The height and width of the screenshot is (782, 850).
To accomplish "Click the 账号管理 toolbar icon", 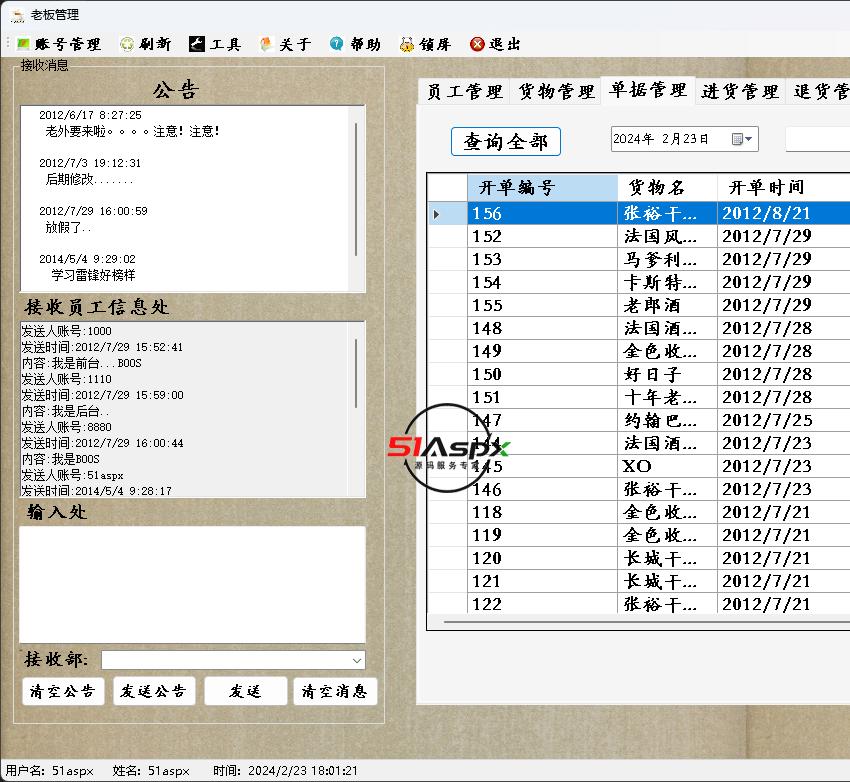I will coord(23,44).
